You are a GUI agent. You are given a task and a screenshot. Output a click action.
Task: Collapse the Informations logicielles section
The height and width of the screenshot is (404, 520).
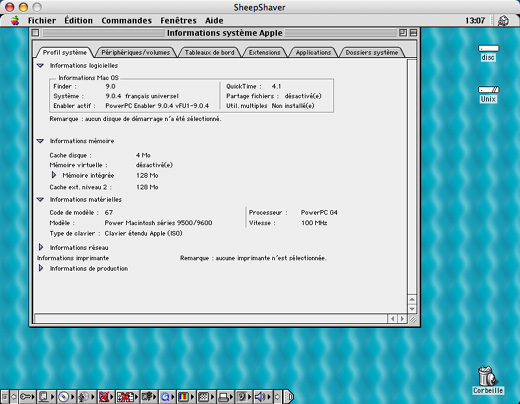[x=40, y=66]
